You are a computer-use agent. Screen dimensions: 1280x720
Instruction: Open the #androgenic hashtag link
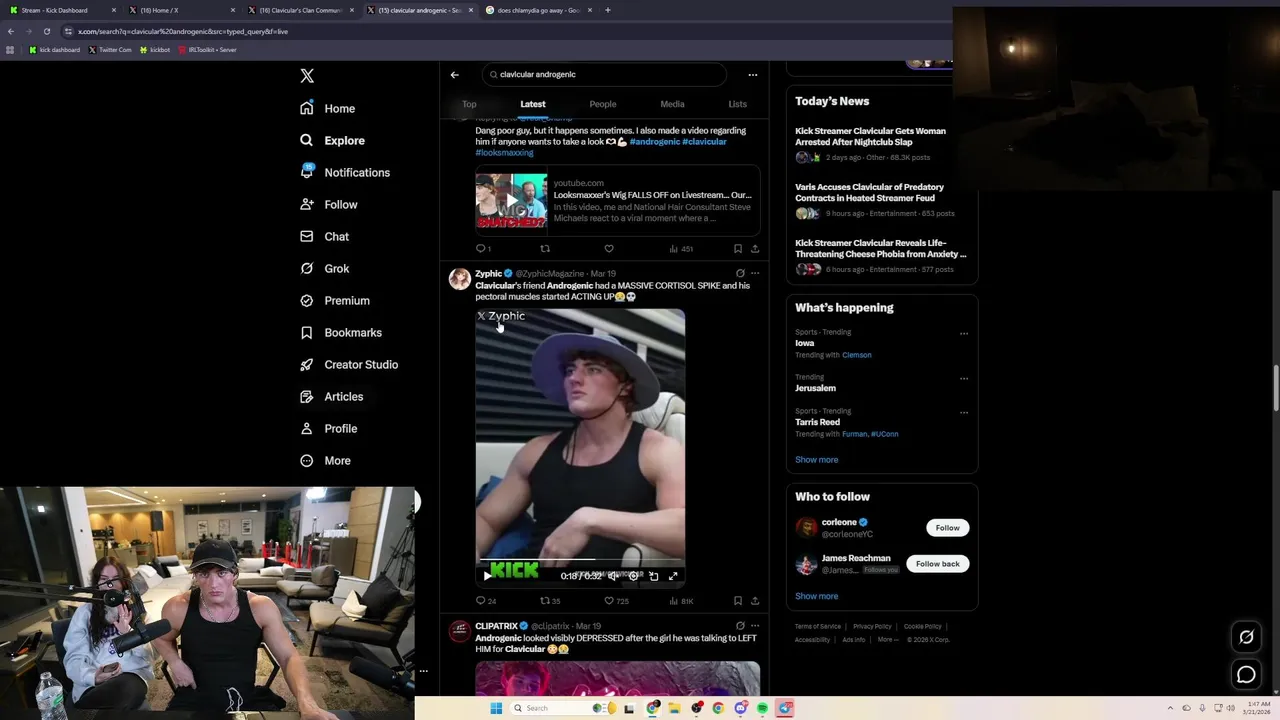pyautogui.click(x=655, y=142)
